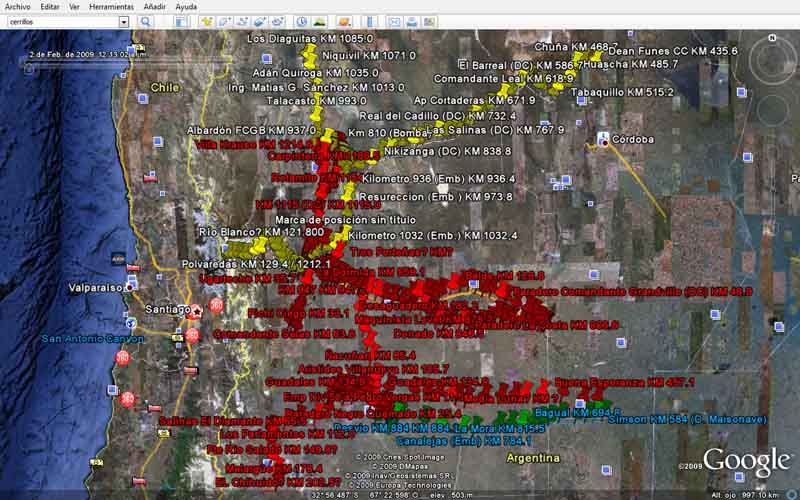Click the email view icon
Viewport: 800px width, 500px height.
coord(394,21)
